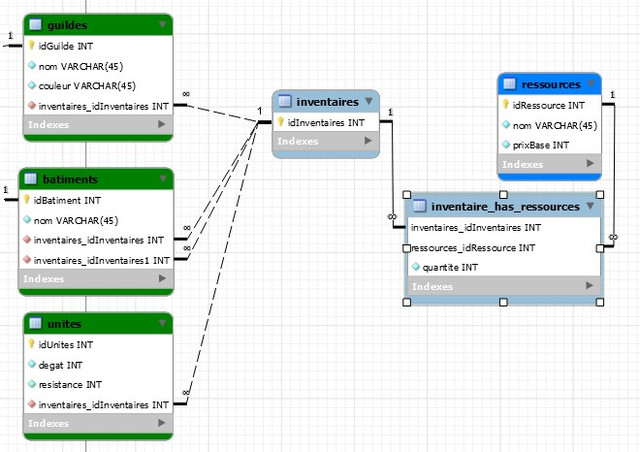
Task: Click the couleur column diamond icon
Action: [x=32, y=85]
